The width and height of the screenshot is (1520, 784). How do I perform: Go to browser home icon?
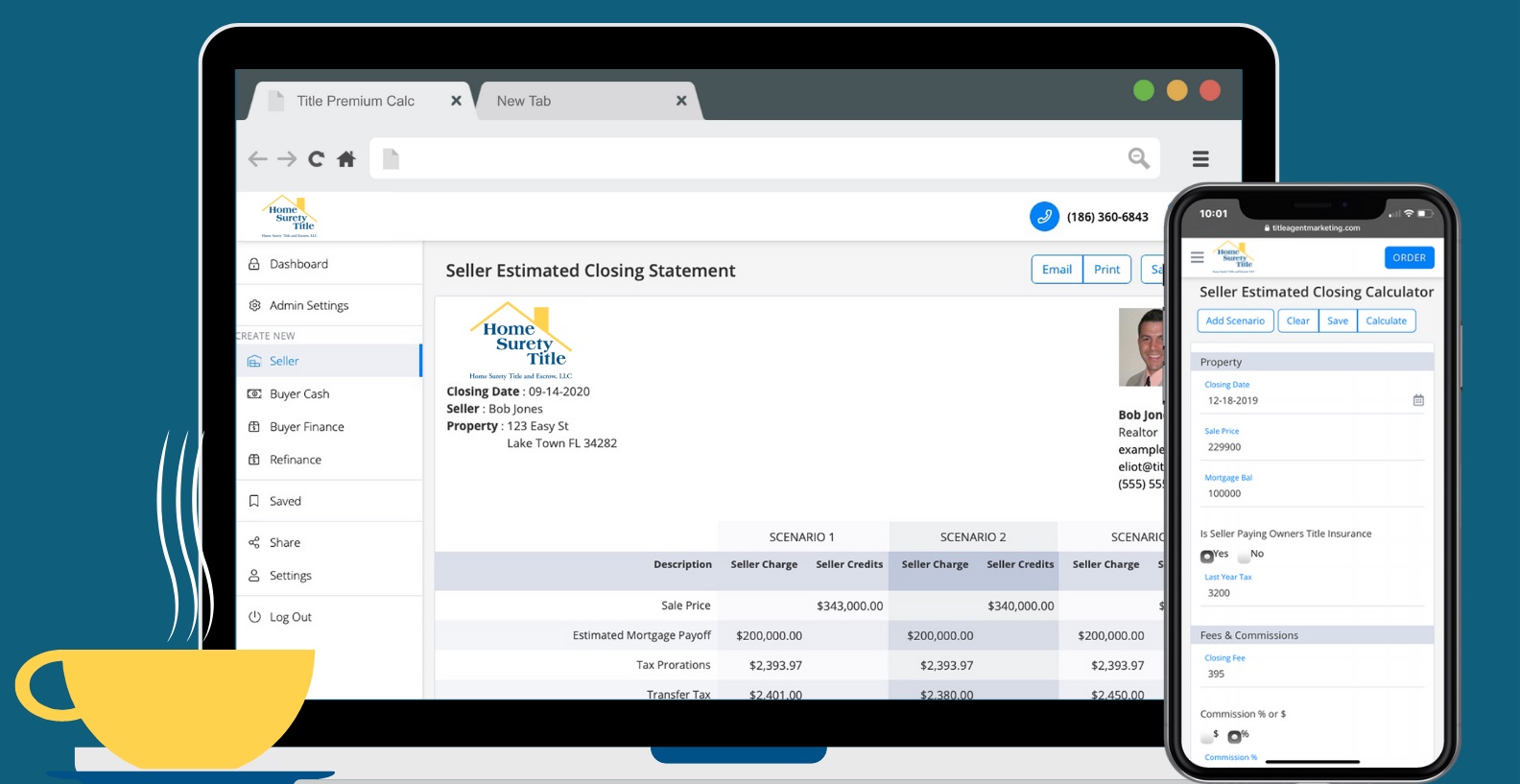[346, 159]
